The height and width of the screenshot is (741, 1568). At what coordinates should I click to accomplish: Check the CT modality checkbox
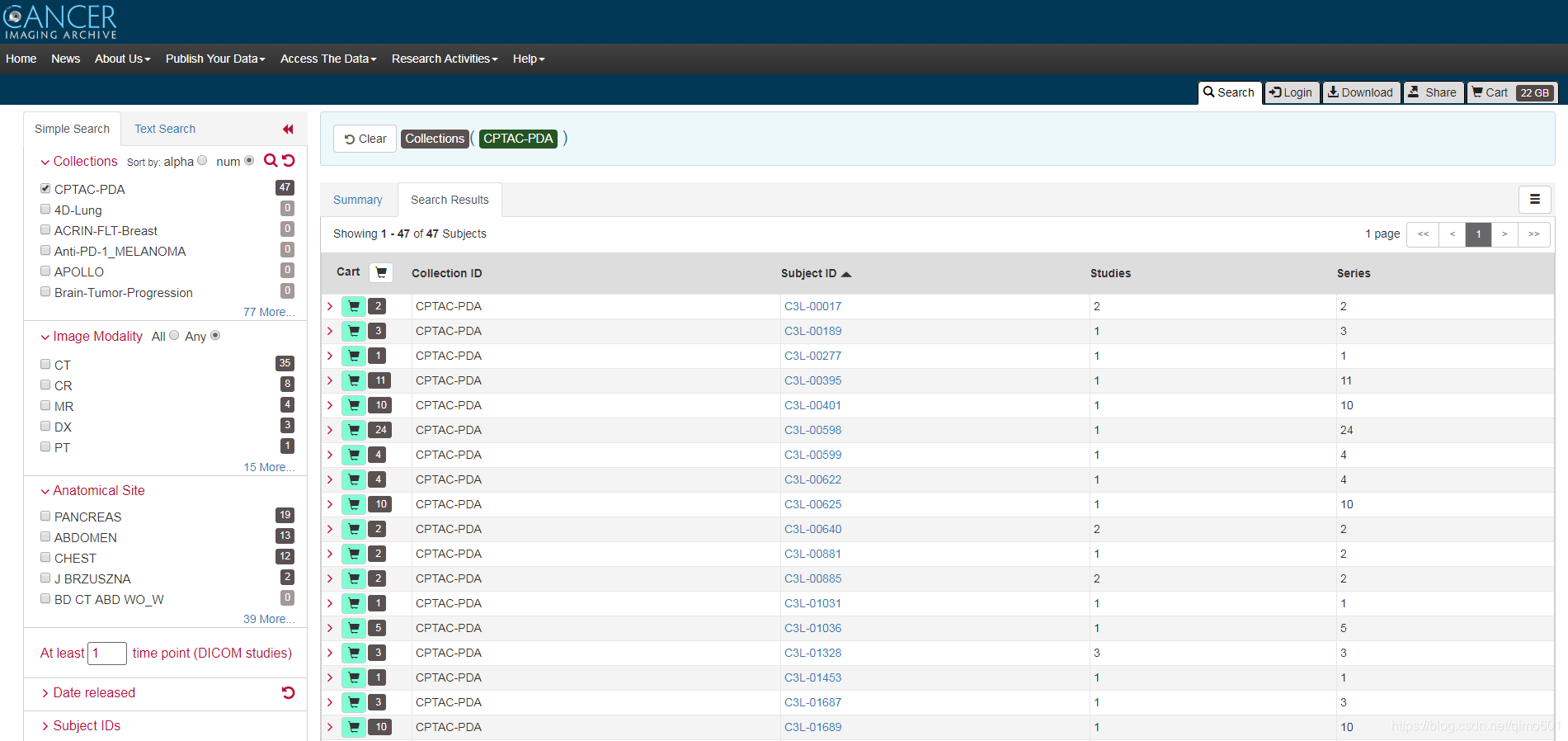click(45, 364)
